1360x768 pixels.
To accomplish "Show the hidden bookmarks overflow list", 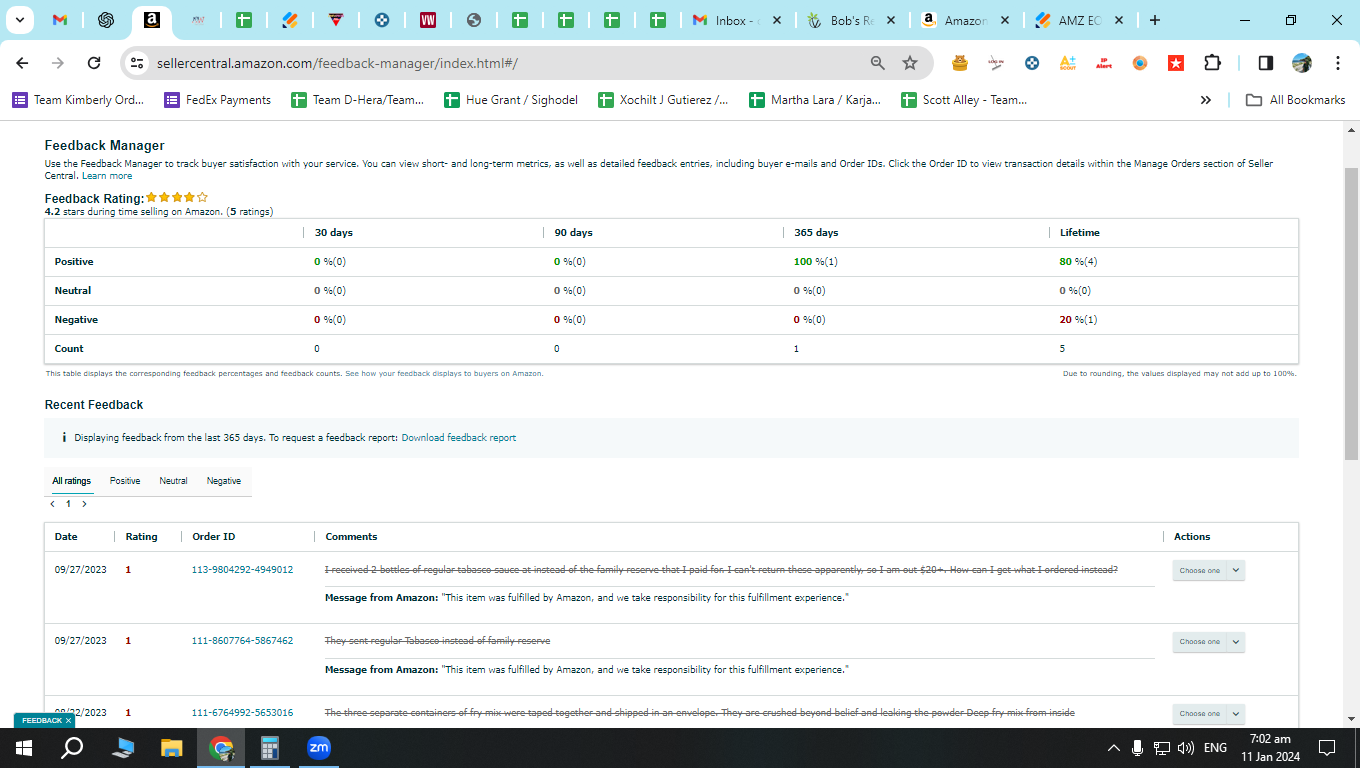I will click(x=1206, y=100).
